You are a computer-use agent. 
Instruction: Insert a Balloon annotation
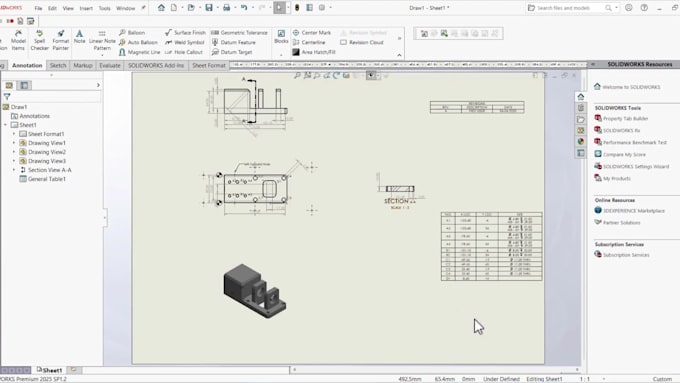pos(132,33)
